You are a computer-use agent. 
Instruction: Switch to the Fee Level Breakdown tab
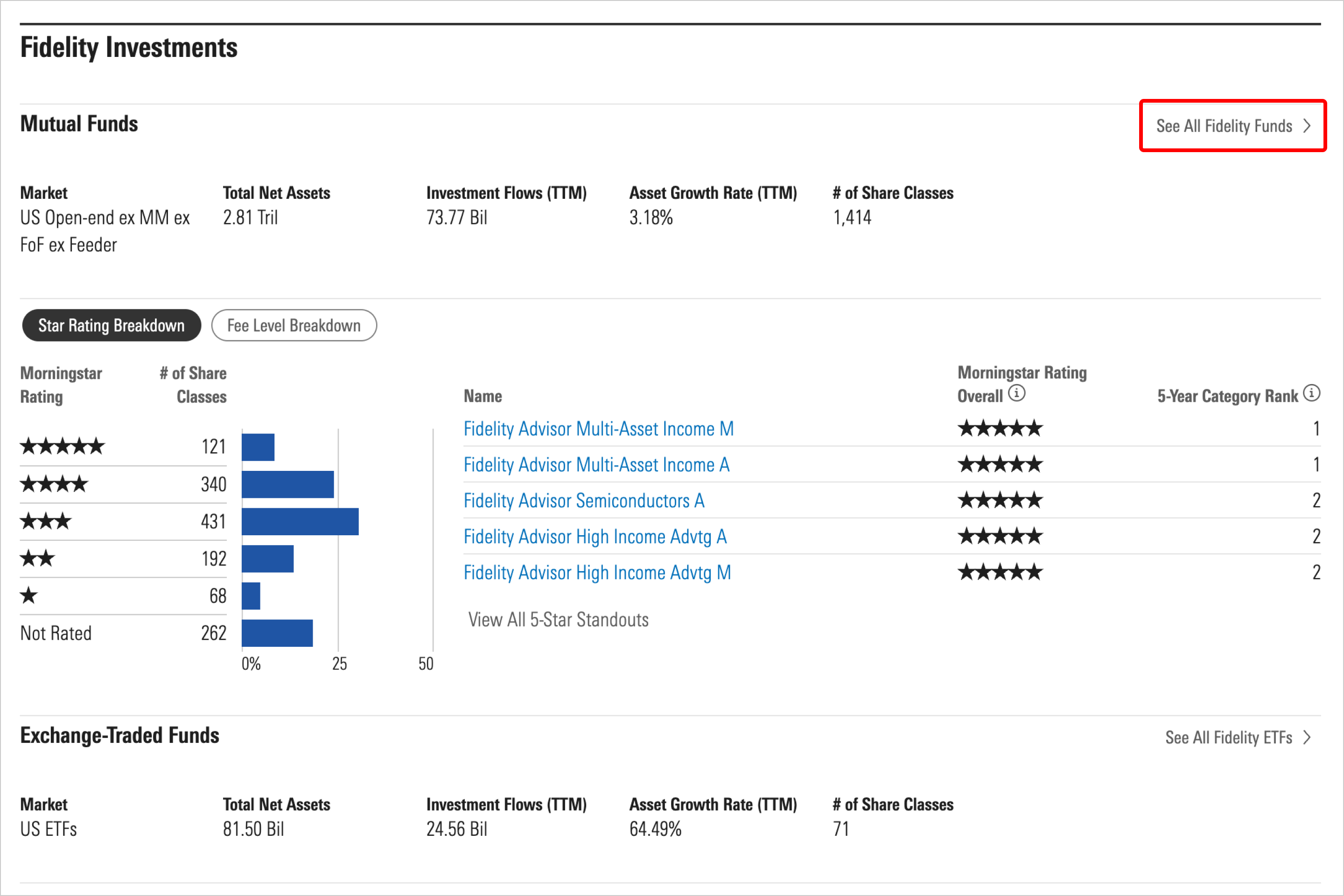point(294,325)
